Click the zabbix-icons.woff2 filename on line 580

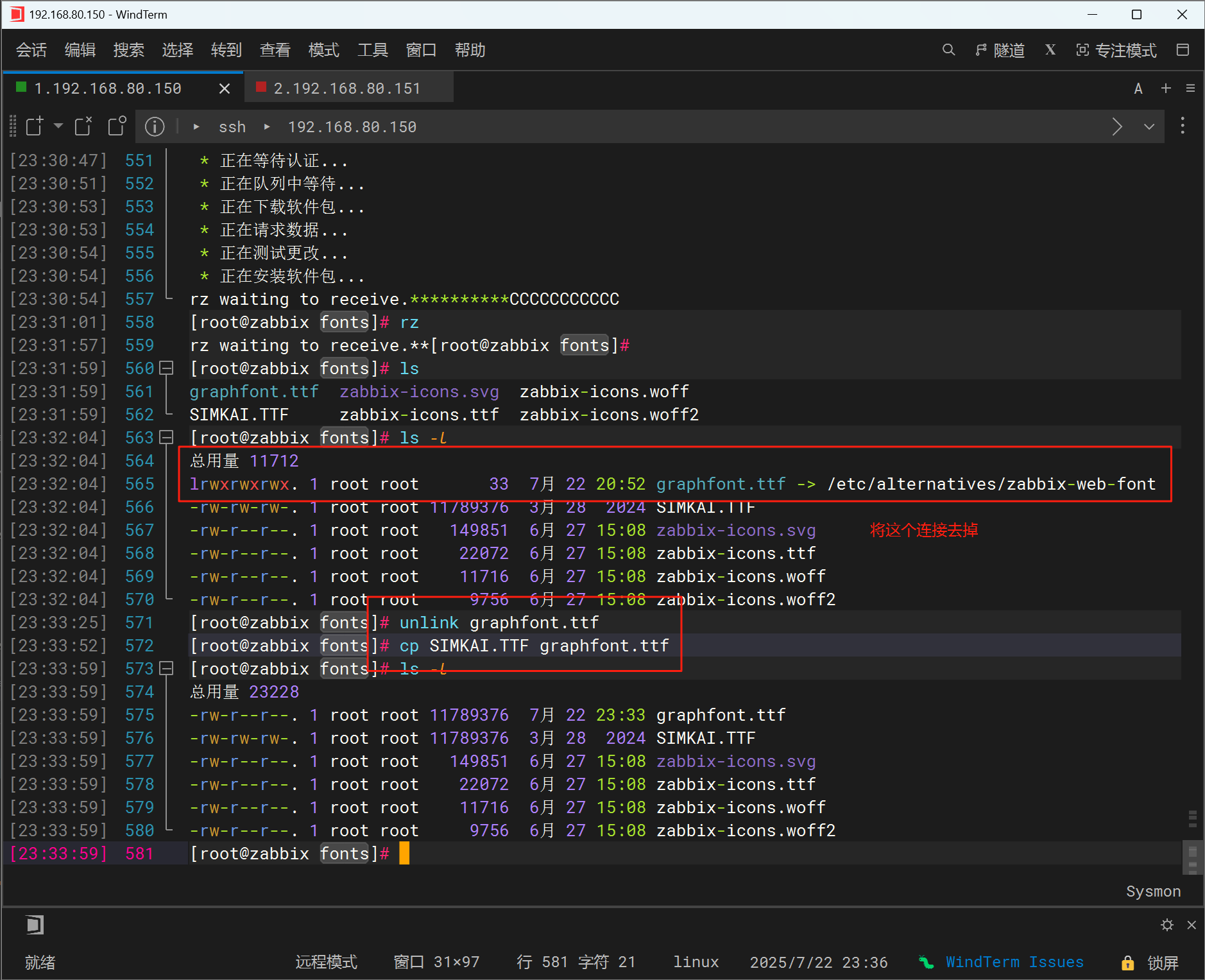click(x=746, y=830)
